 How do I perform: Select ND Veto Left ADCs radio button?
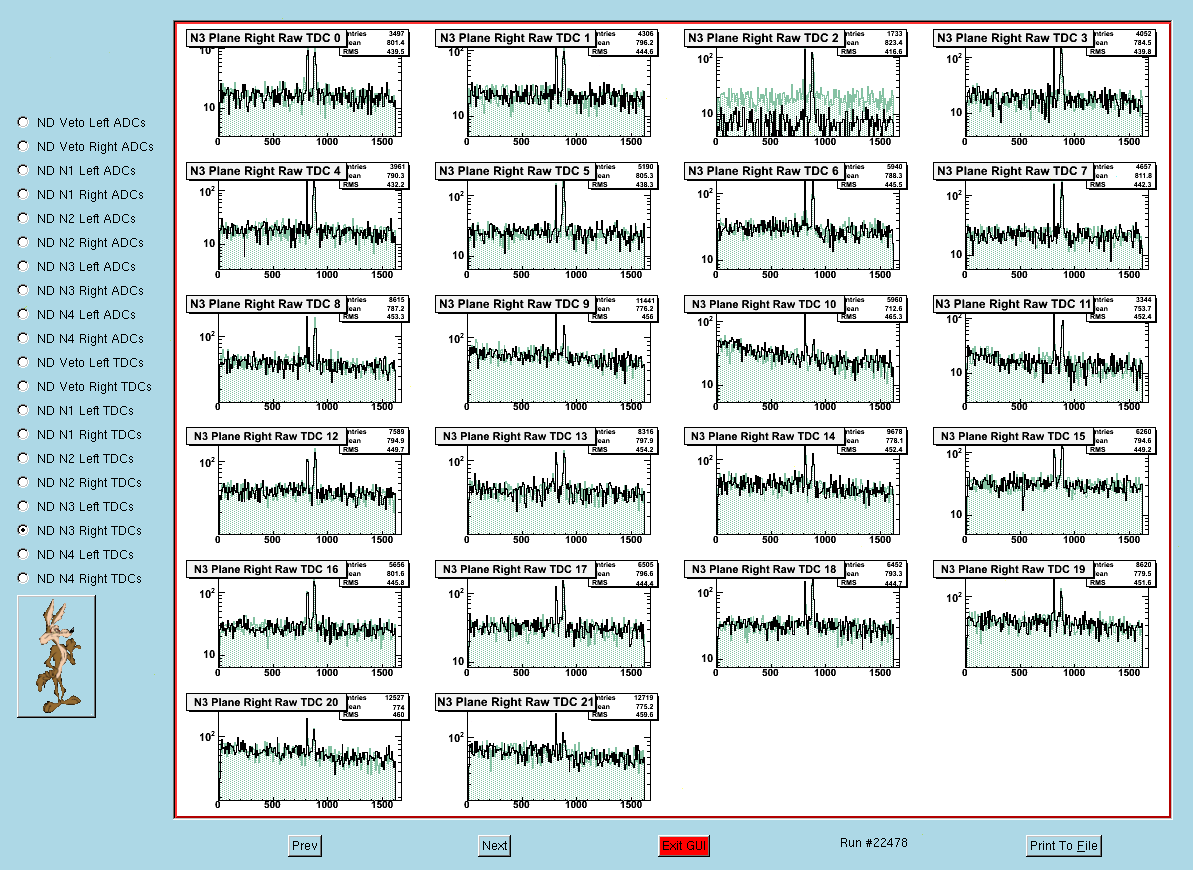(x=23, y=122)
